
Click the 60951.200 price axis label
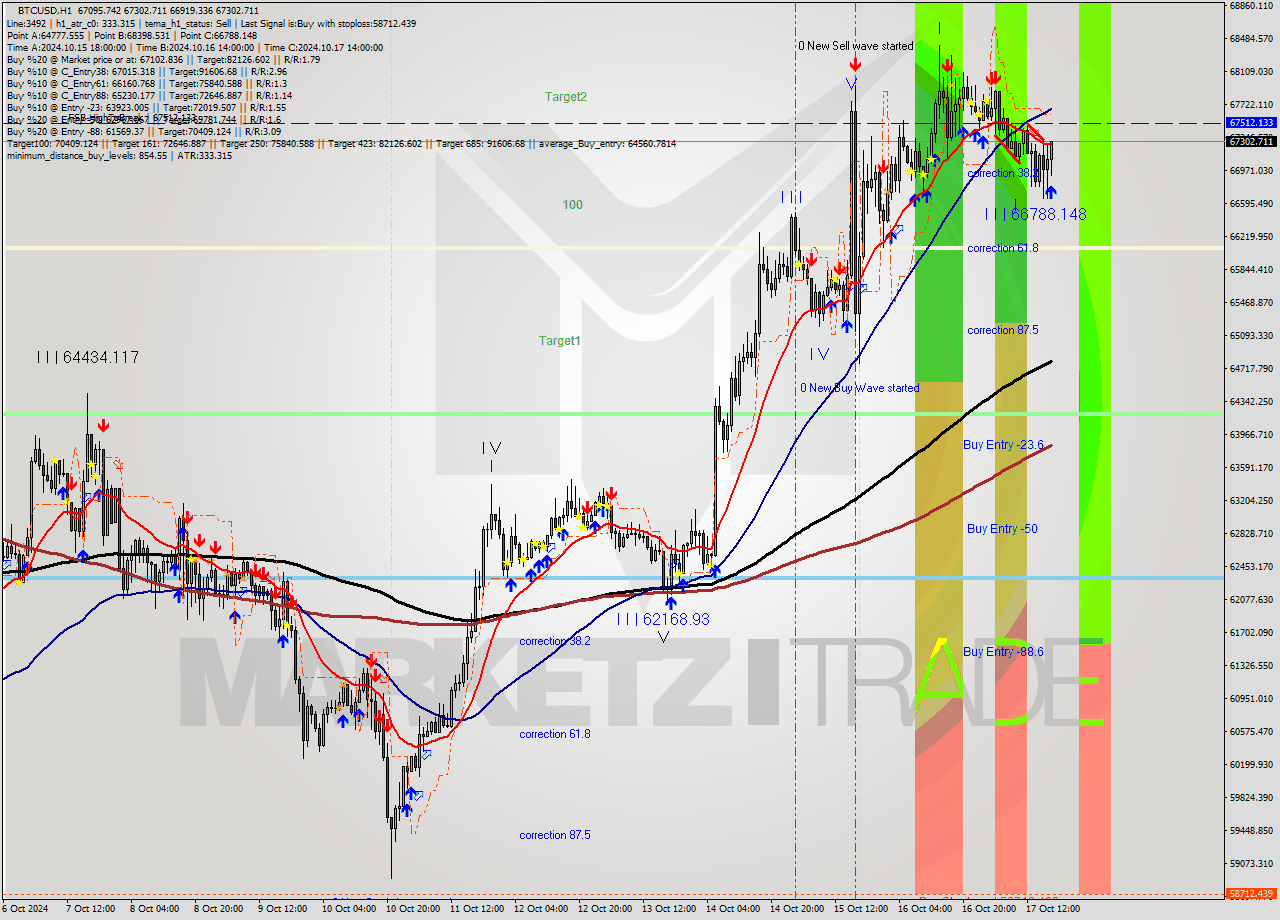tap(1251, 699)
